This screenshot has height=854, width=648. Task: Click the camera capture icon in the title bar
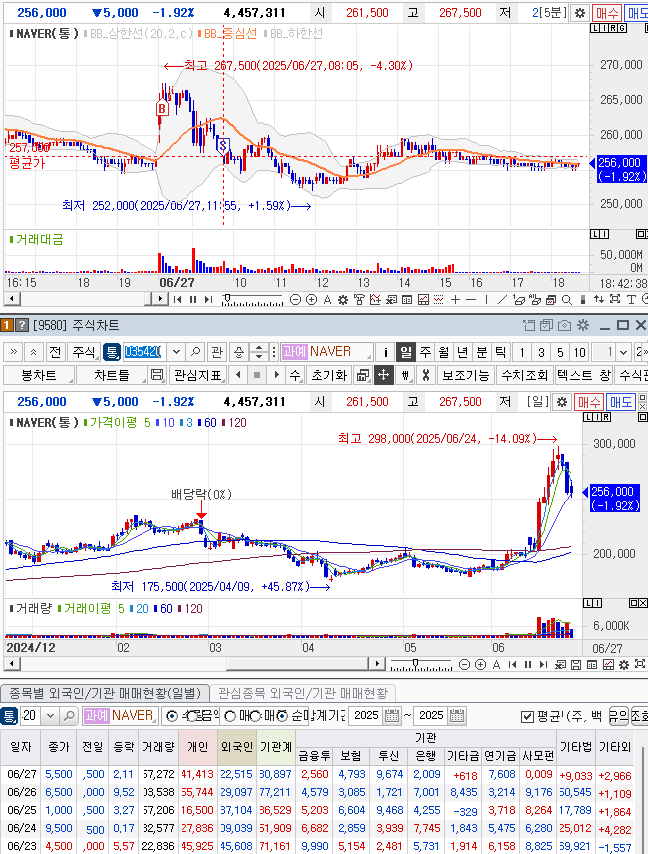565,325
